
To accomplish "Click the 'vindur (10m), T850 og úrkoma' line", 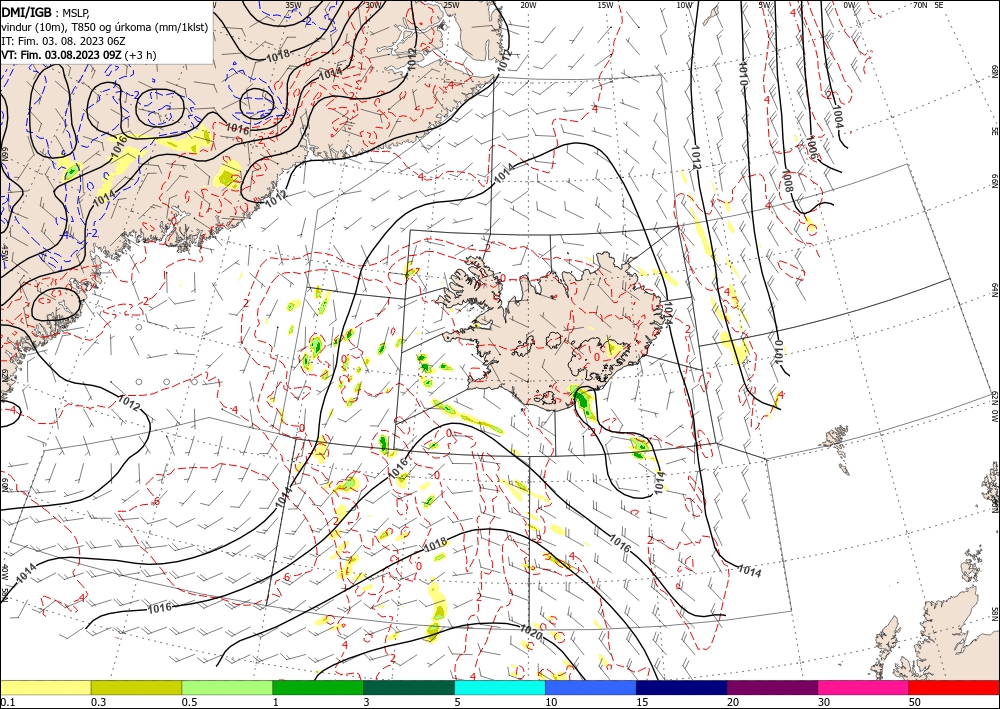I will pos(104,26).
